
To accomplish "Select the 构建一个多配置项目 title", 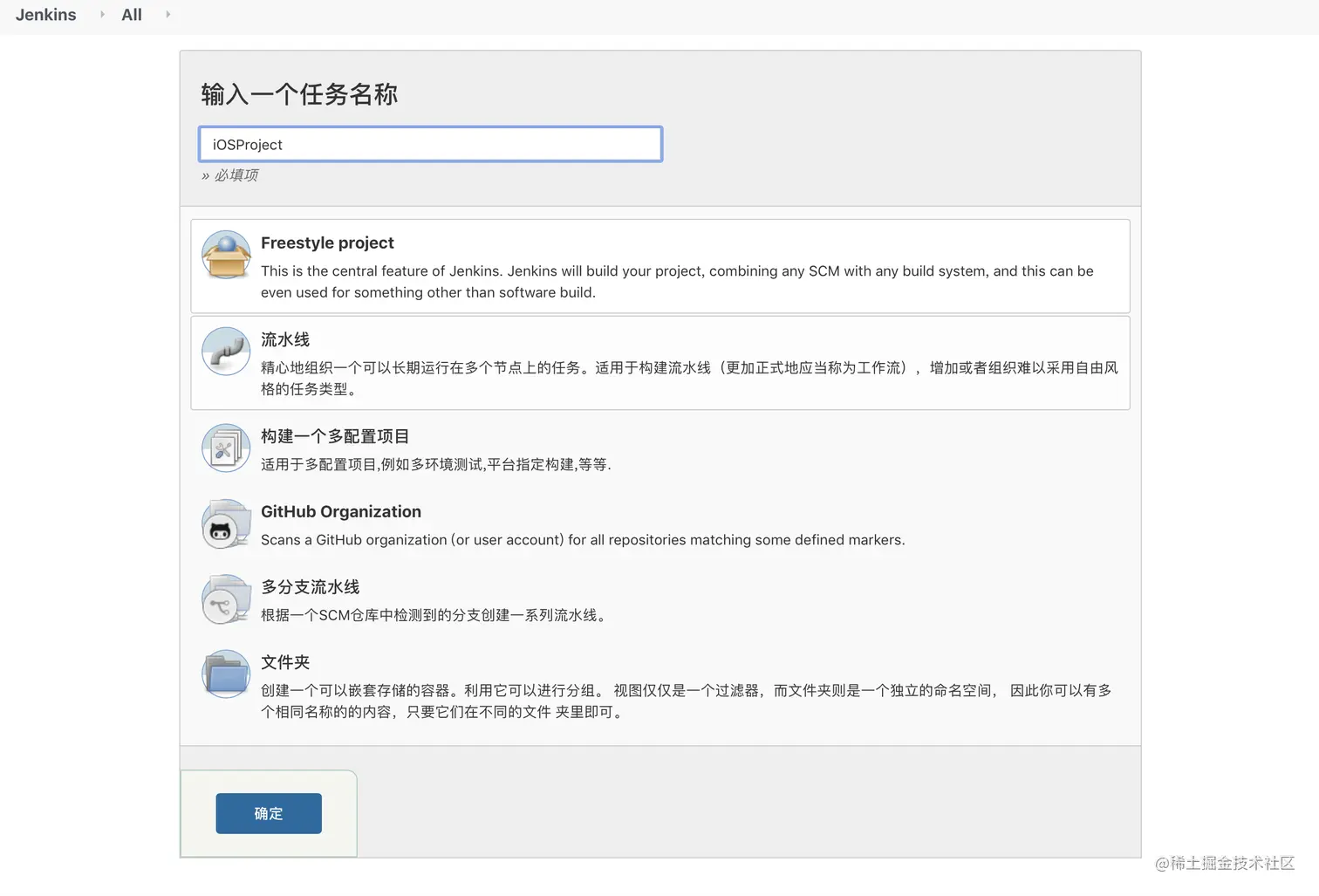I will [335, 436].
